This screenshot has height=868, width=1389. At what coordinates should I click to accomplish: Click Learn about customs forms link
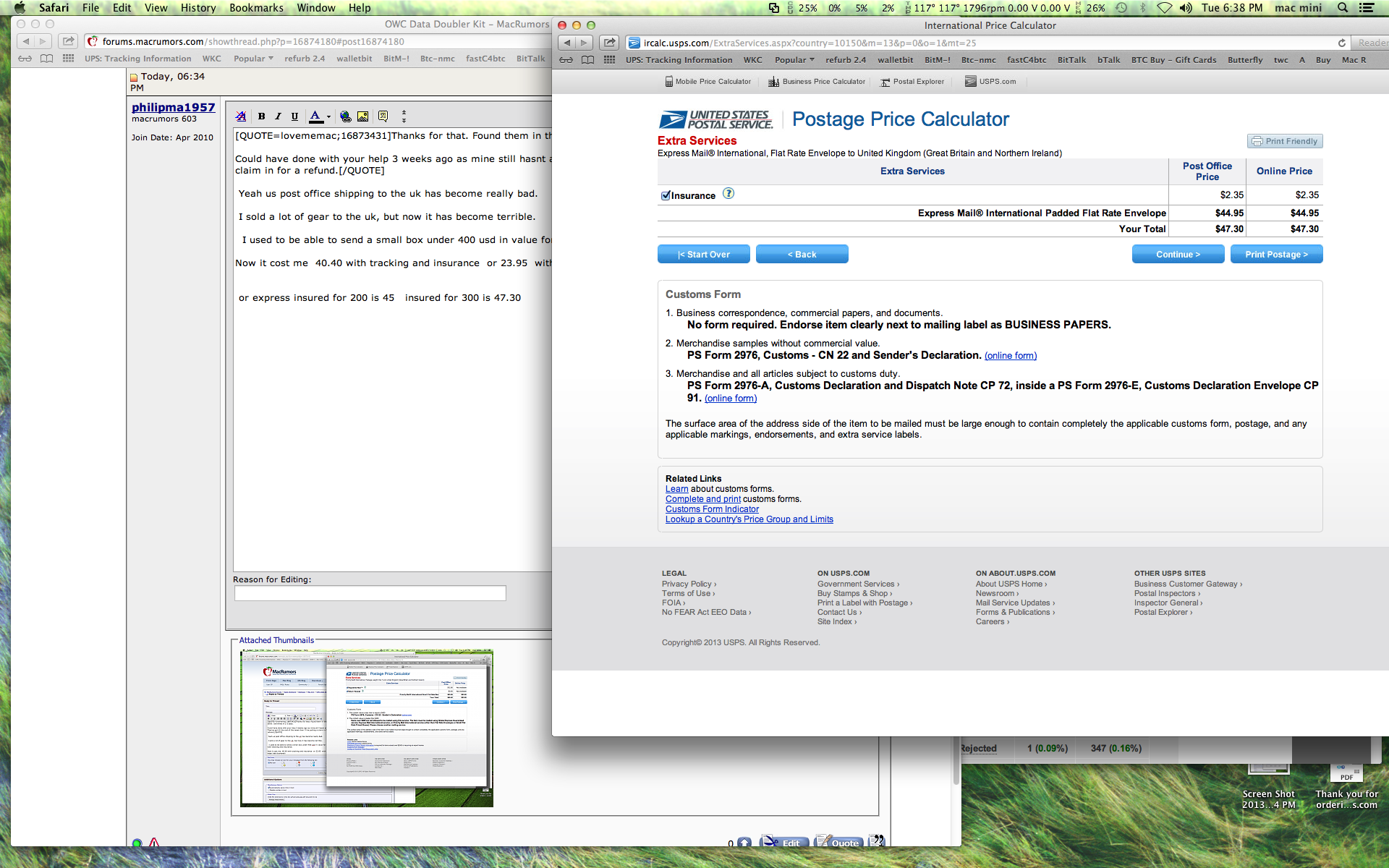pos(677,489)
